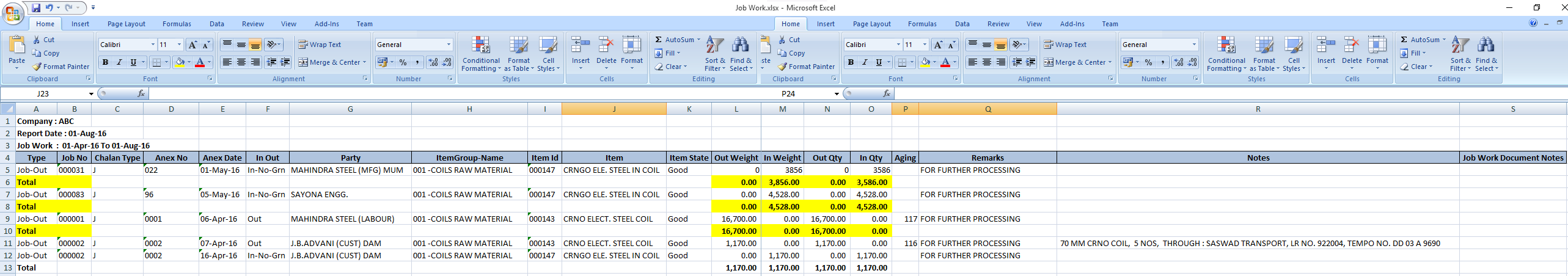Switch to Review tab in the left ribbon
Viewport: 1568px width, 276px height.
[253, 24]
